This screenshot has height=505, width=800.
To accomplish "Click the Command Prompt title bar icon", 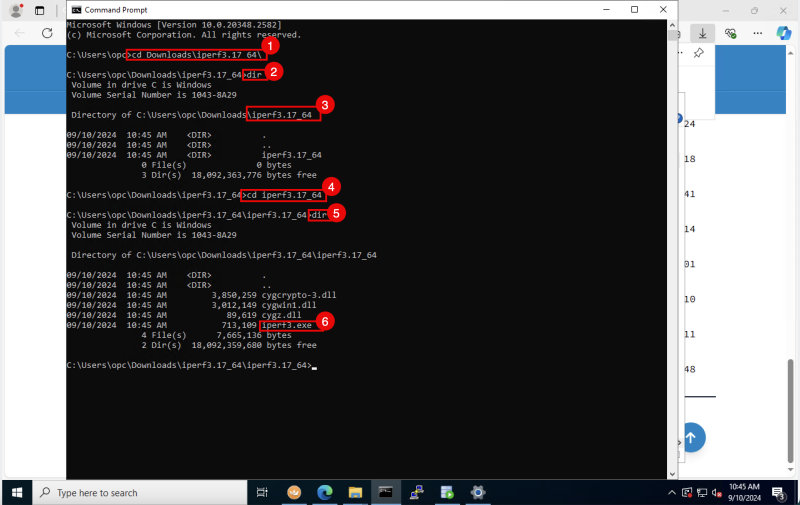I will pos(75,9).
